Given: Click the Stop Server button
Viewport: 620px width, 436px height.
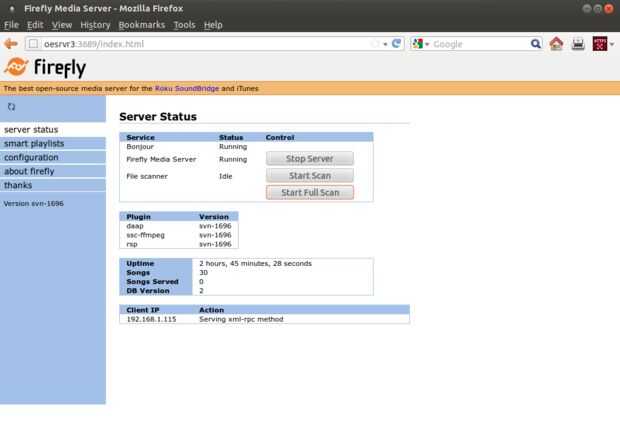Looking at the screenshot, I should [310, 159].
